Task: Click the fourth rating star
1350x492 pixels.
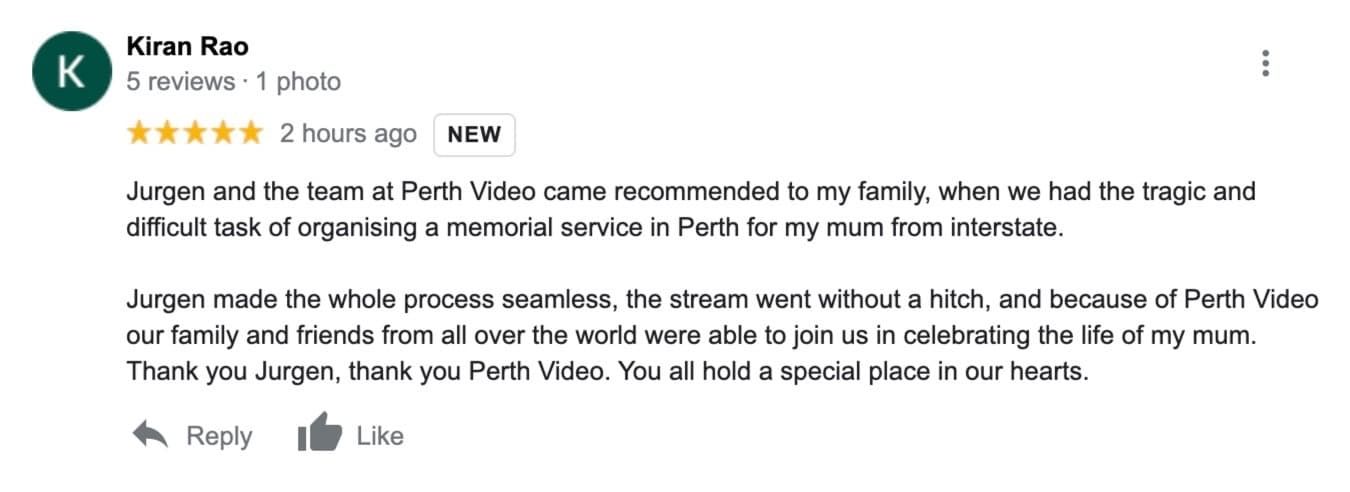Action: point(223,133)
